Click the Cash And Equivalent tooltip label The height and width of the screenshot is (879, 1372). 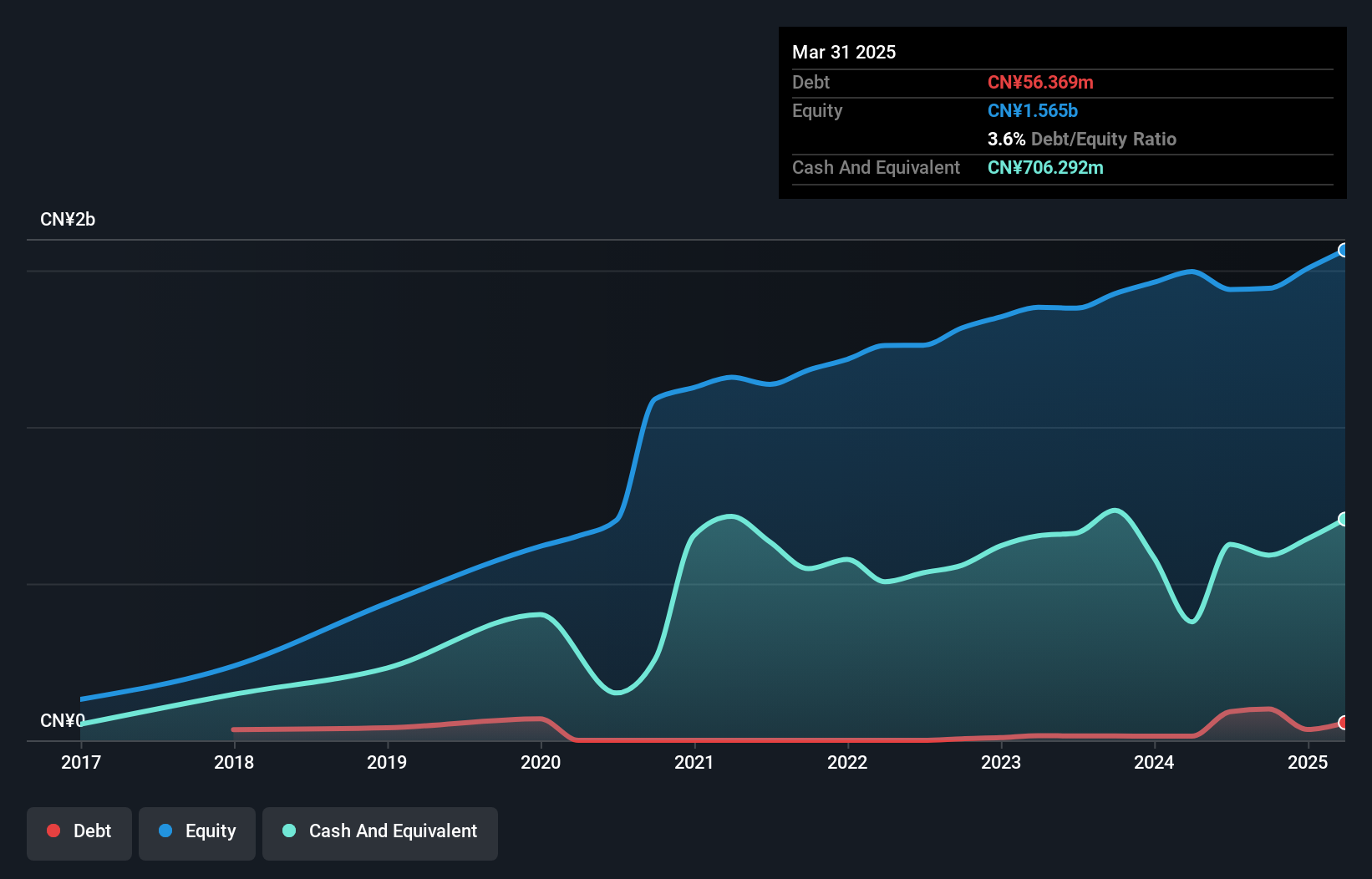(876, 167)
